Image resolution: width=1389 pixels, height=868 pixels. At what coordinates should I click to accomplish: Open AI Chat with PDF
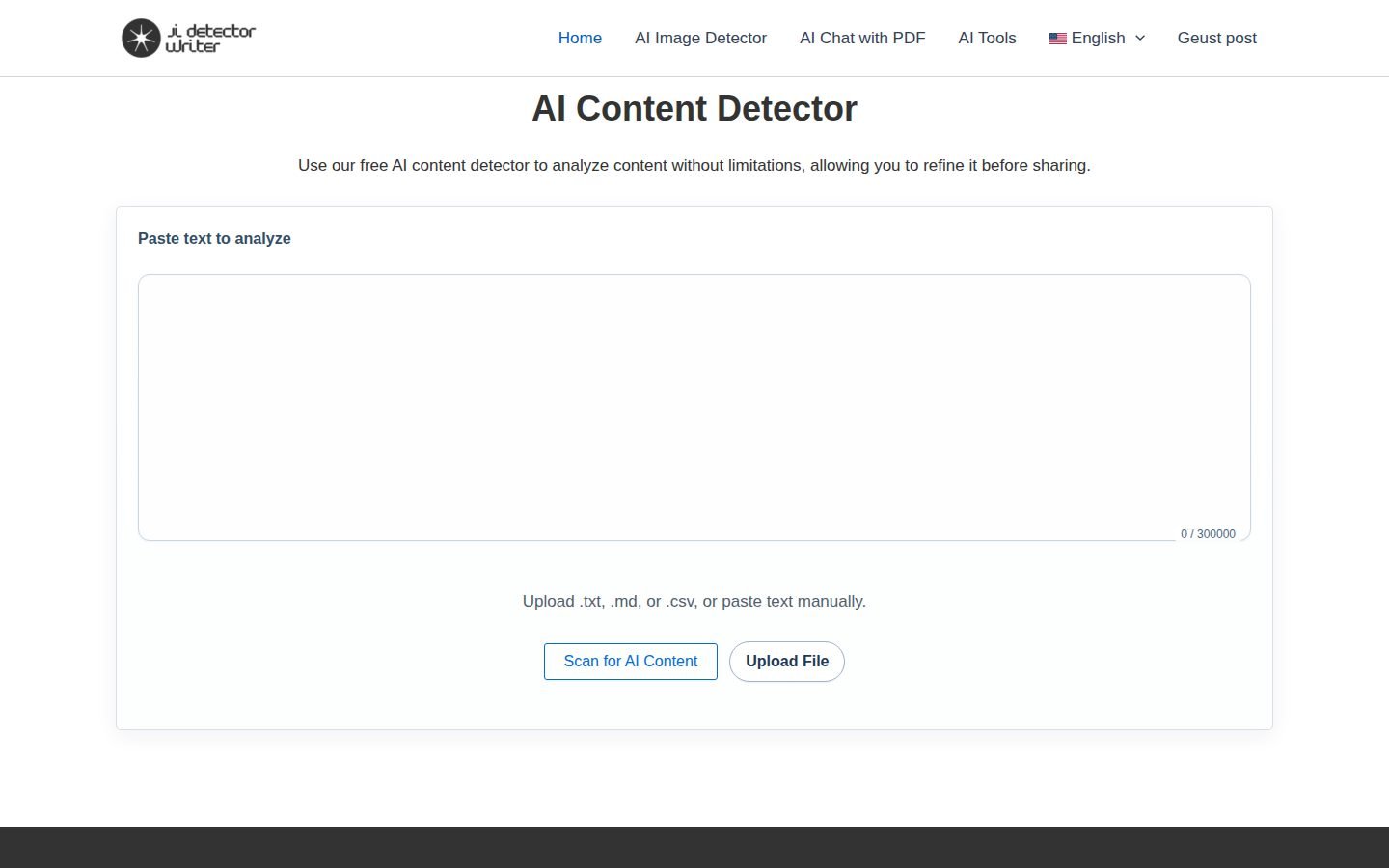[x=862, y=39]
